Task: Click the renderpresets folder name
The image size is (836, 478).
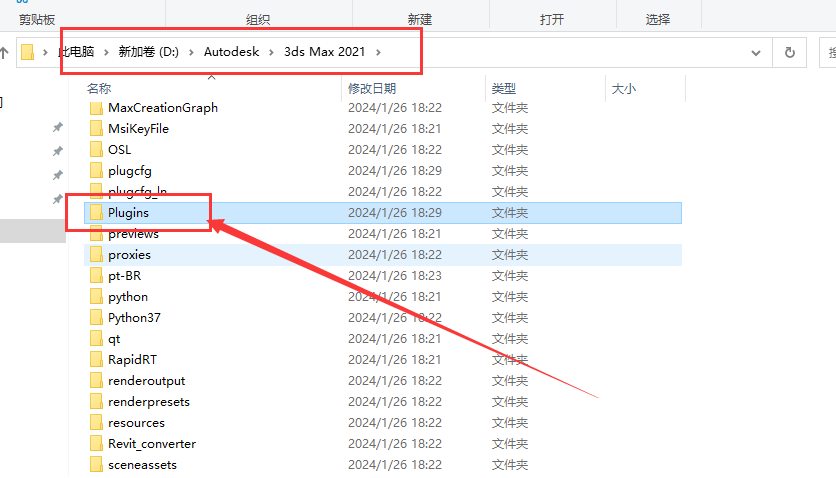Action: click(149, 402)
